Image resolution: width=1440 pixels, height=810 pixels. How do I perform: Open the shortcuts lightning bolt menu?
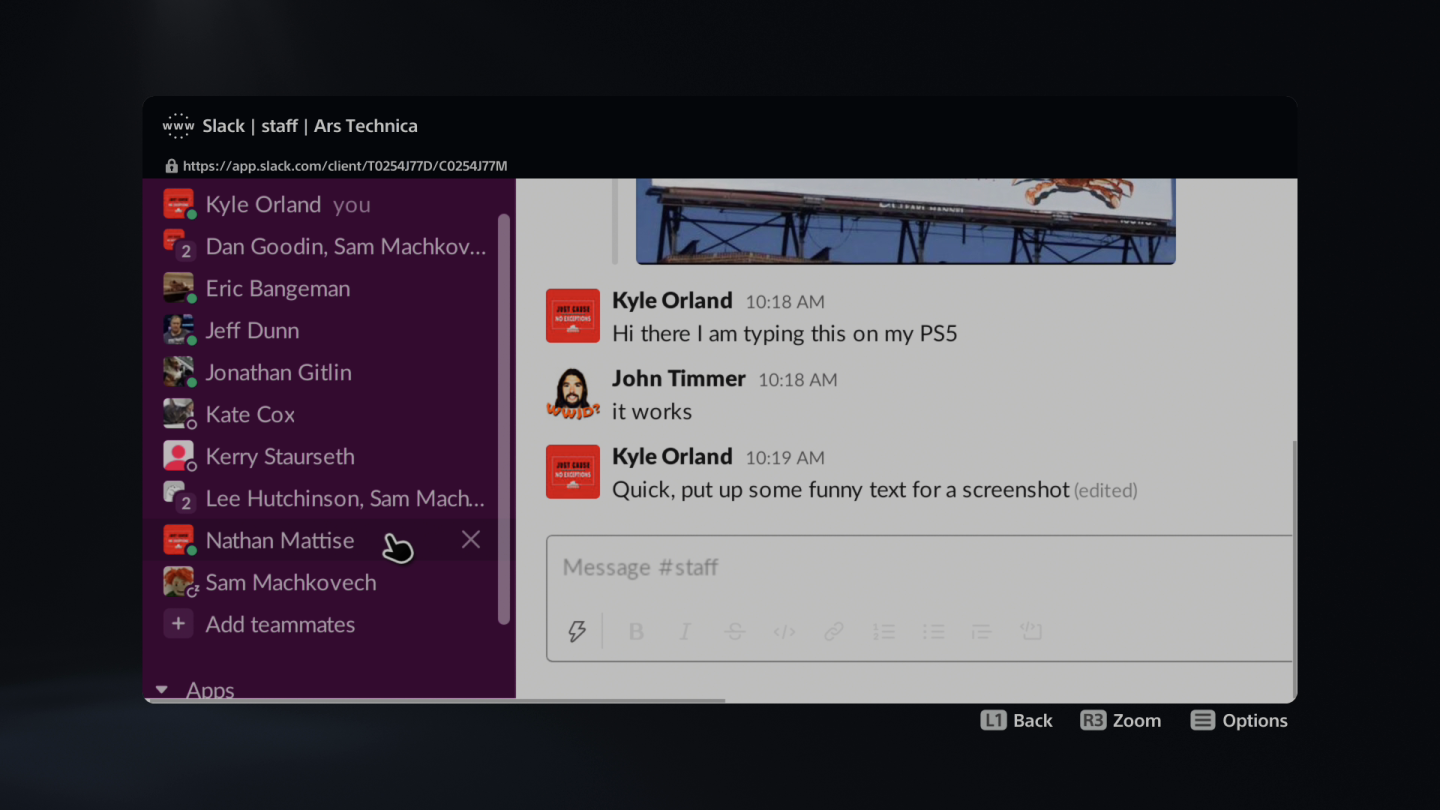[577, 631]
